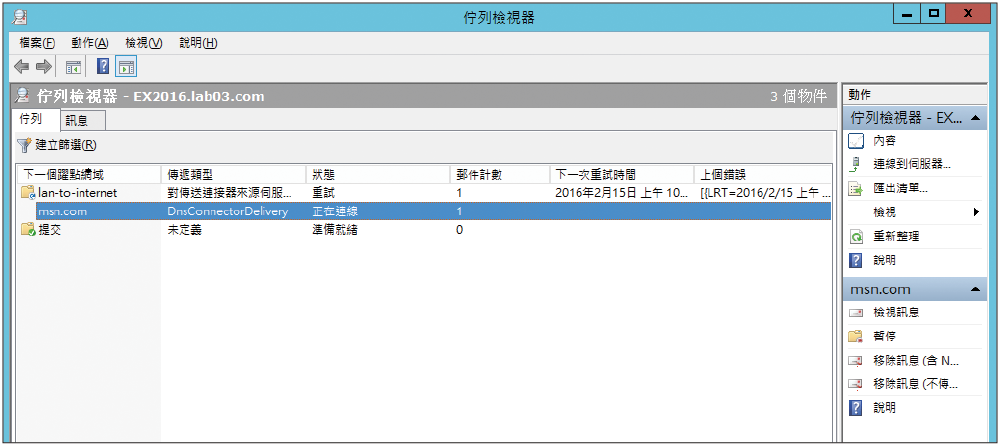Click the 建立篩選(R) link

(x=66, y=145)
